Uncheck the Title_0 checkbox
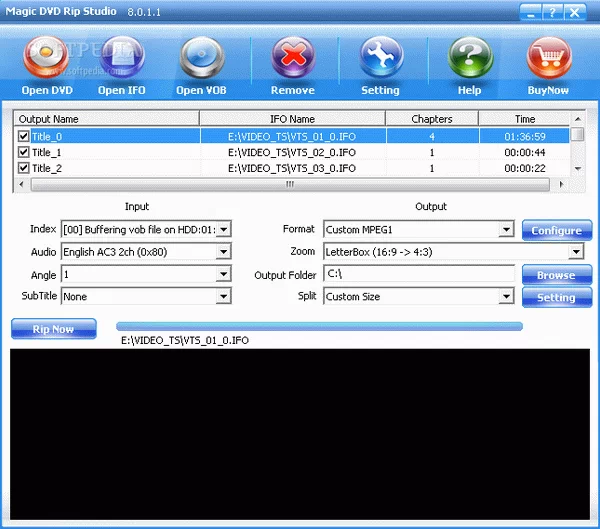 (24, 136)
